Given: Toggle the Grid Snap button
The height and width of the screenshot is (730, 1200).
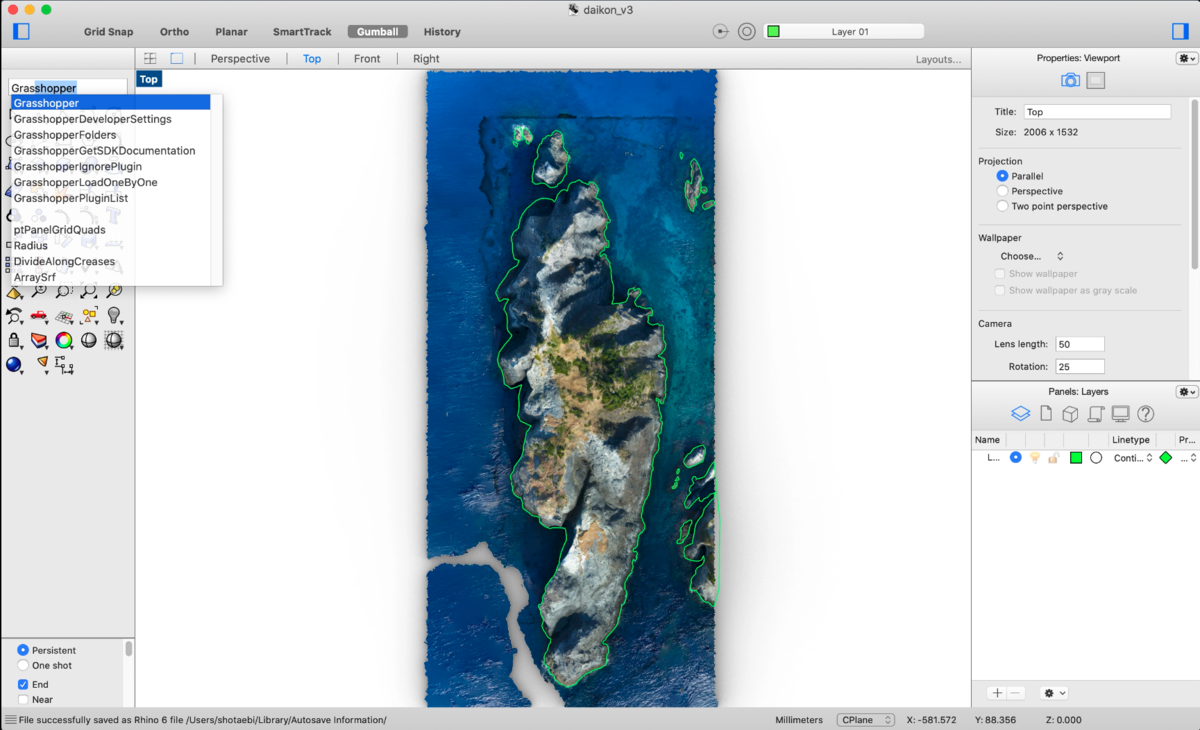Looking at the screenshot, I should pyautogui.click(x=108, y=32).
